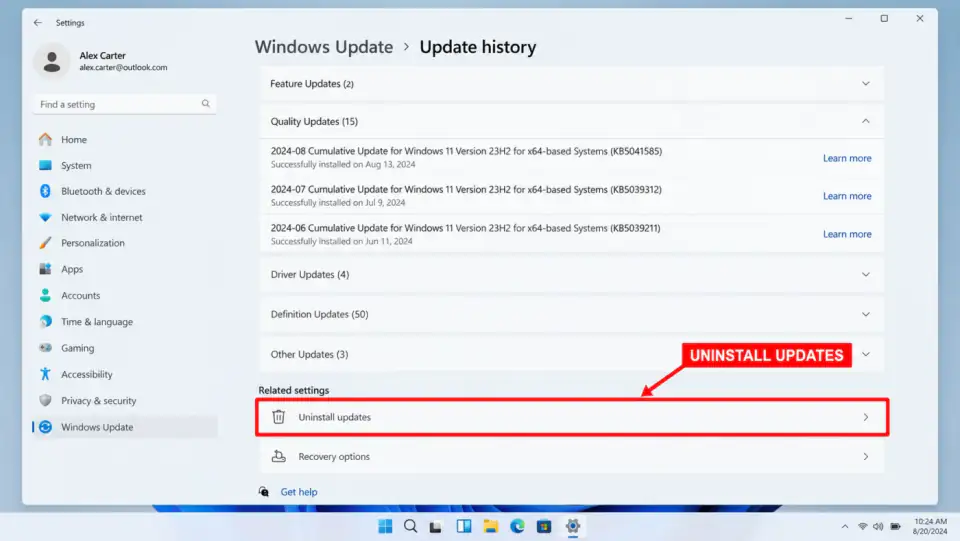960x541 pixels.
Task: Open System settings page
Action: coord(76,165)
